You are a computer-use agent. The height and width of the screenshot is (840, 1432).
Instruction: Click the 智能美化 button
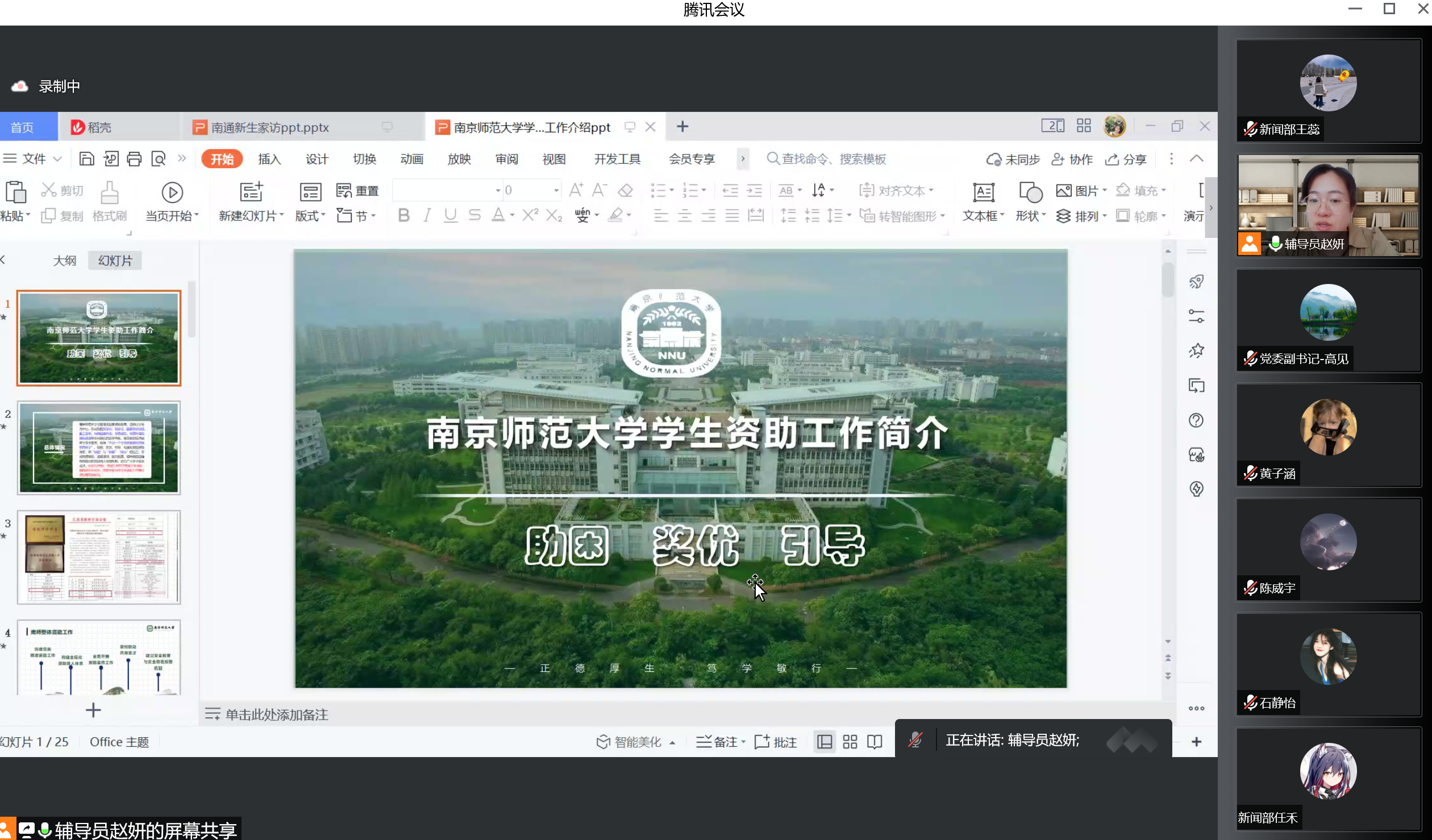(x=630, y=742)
